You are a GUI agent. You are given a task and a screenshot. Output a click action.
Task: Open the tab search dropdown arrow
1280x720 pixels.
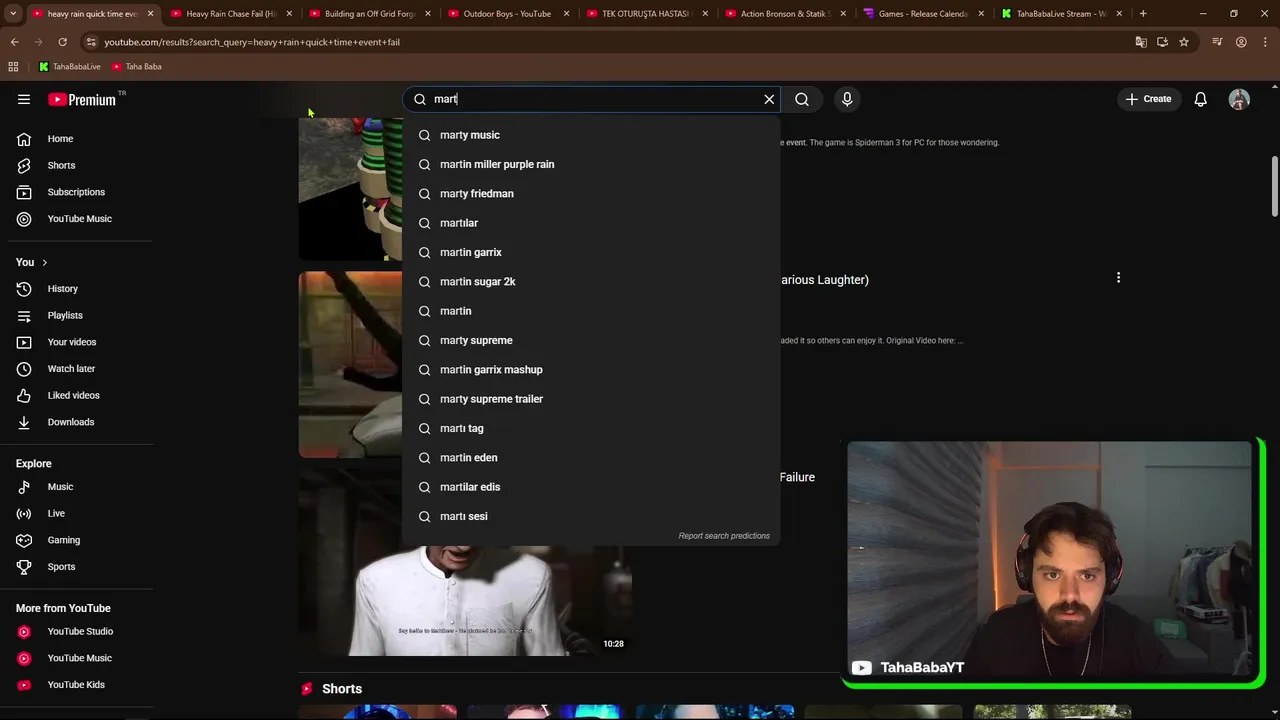click(x=13, y=14)
